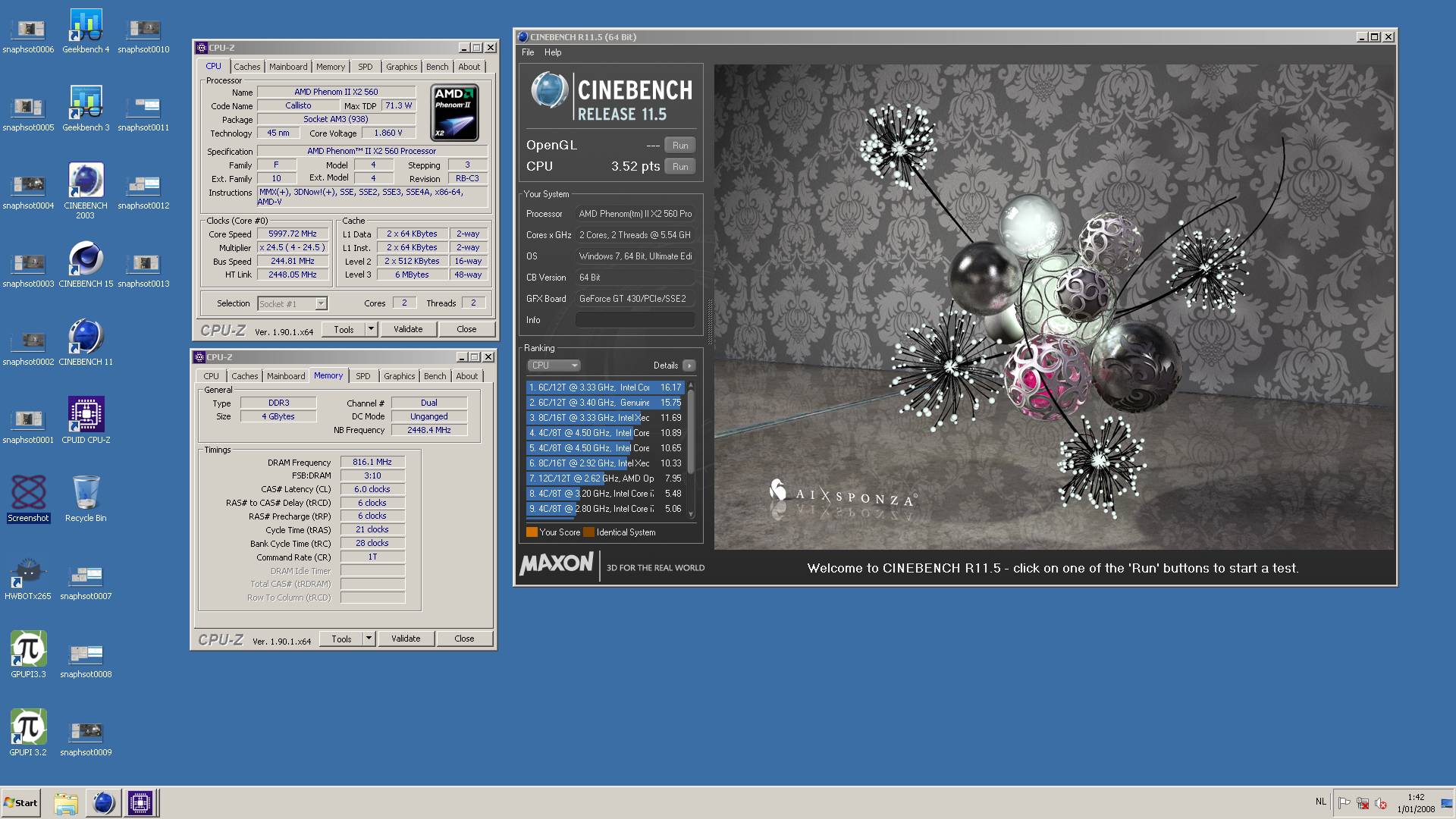
Task: Switch to About tab in lower CPU-Z
Action: (466, 376)
